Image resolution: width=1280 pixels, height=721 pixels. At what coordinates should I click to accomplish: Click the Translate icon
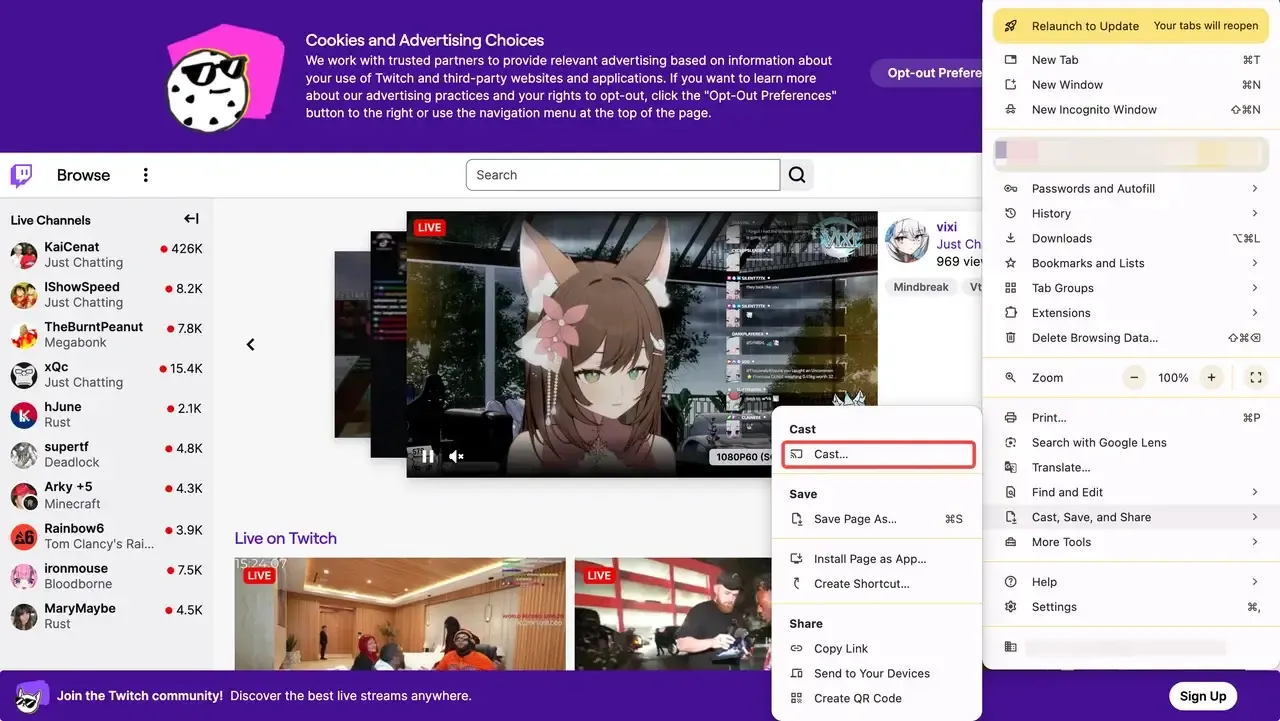pyautogui.click(x=1011, y=467)
